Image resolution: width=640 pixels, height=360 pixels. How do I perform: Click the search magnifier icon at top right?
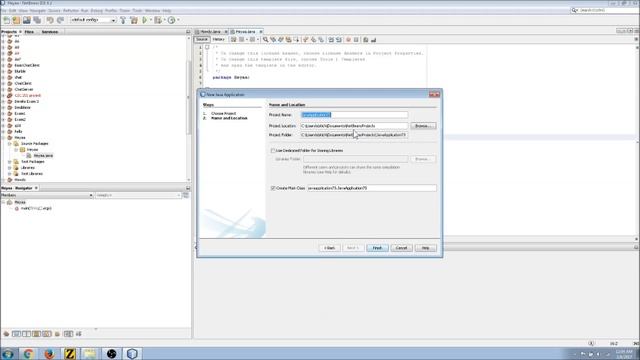574,10
